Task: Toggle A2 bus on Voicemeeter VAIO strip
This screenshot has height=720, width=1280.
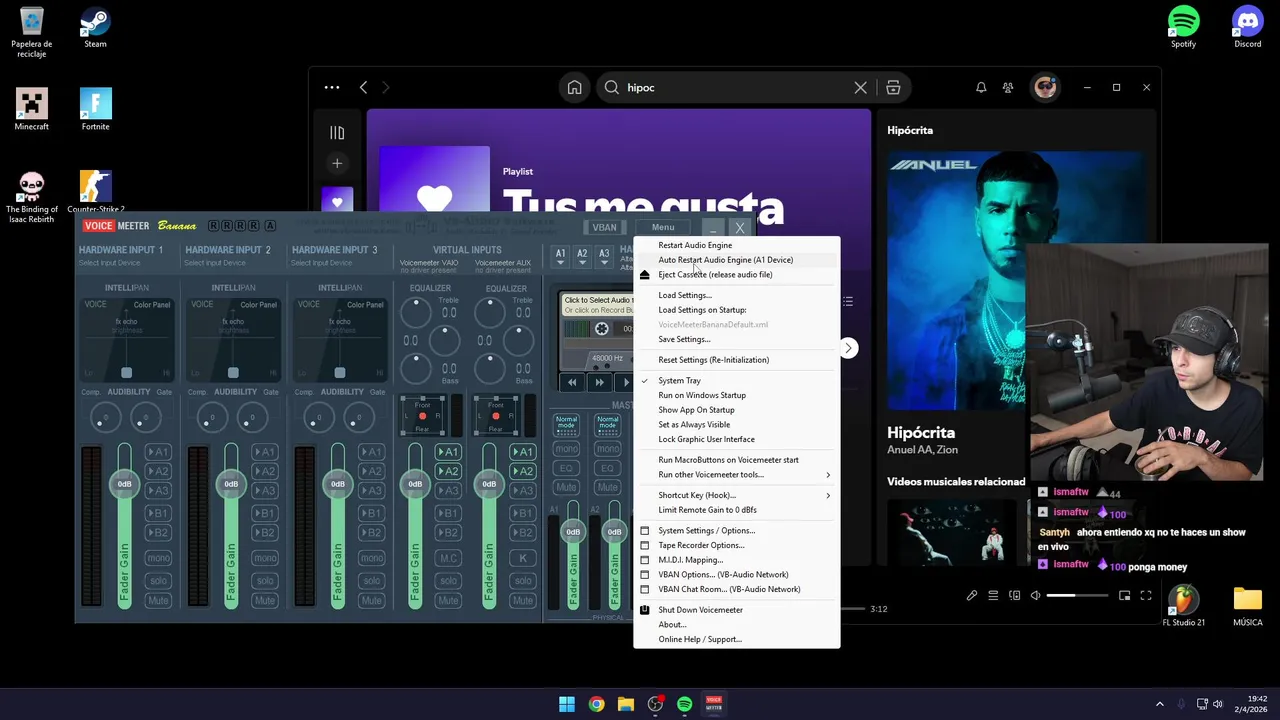Action: point(448,471)
